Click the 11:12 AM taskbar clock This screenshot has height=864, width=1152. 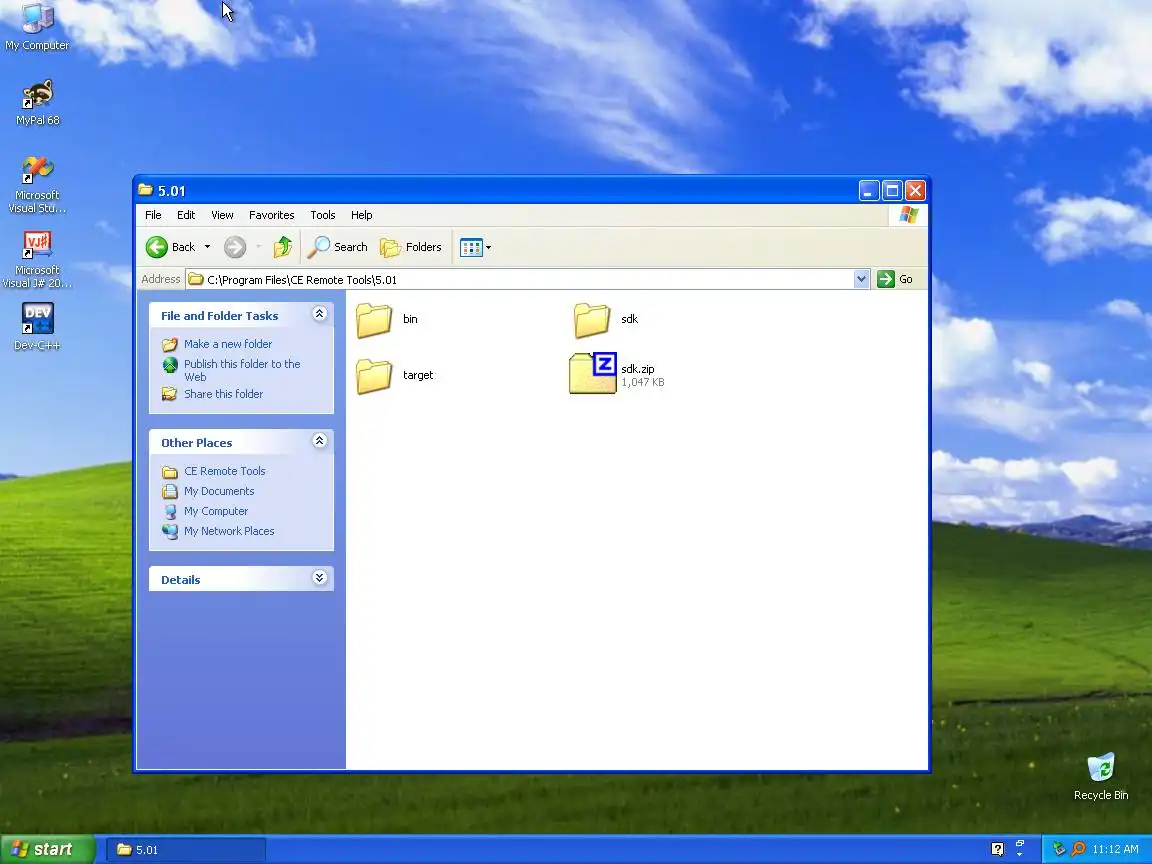point(1115,849)
